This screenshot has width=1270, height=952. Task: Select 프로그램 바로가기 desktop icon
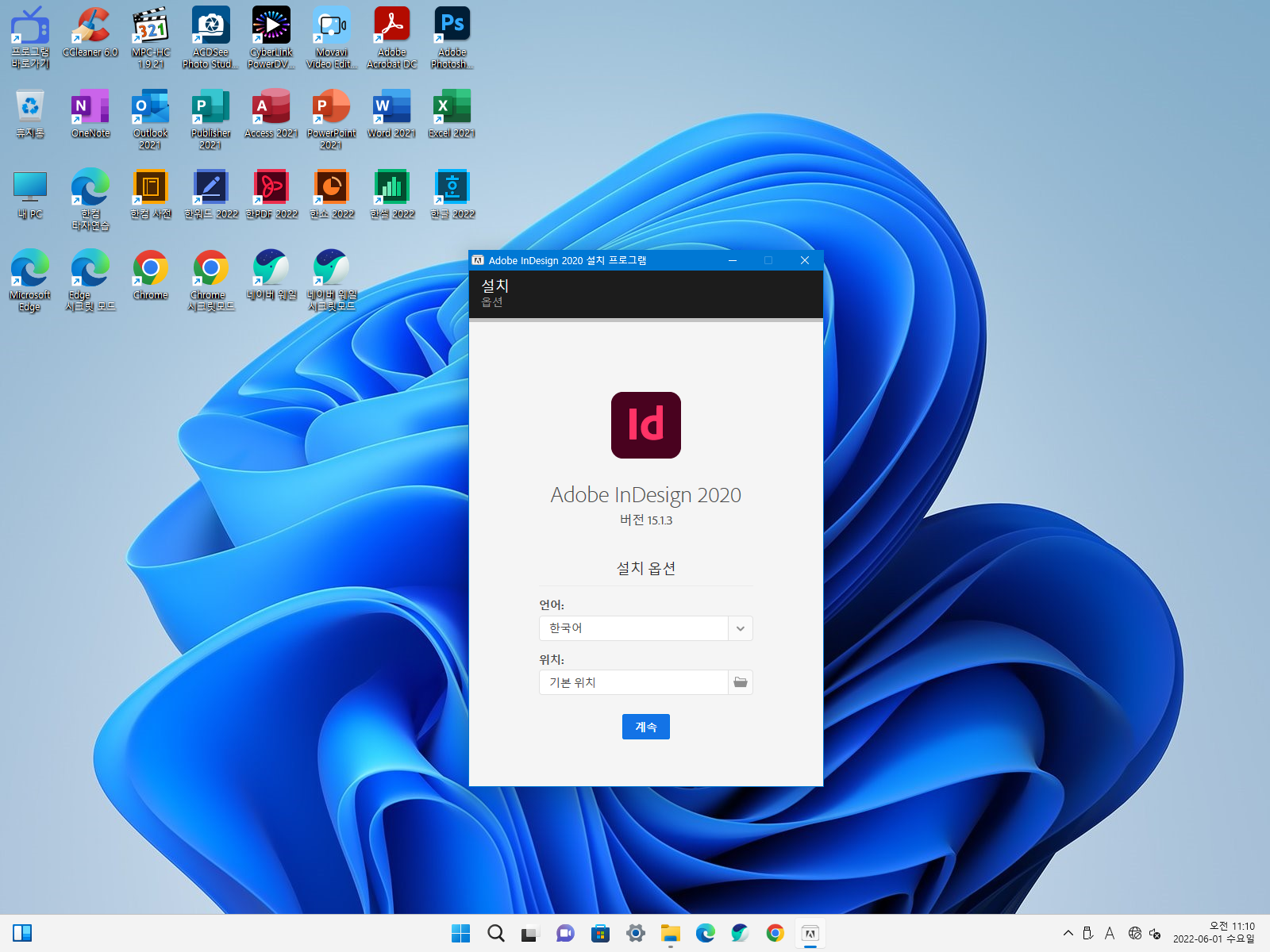coord(30,37)
